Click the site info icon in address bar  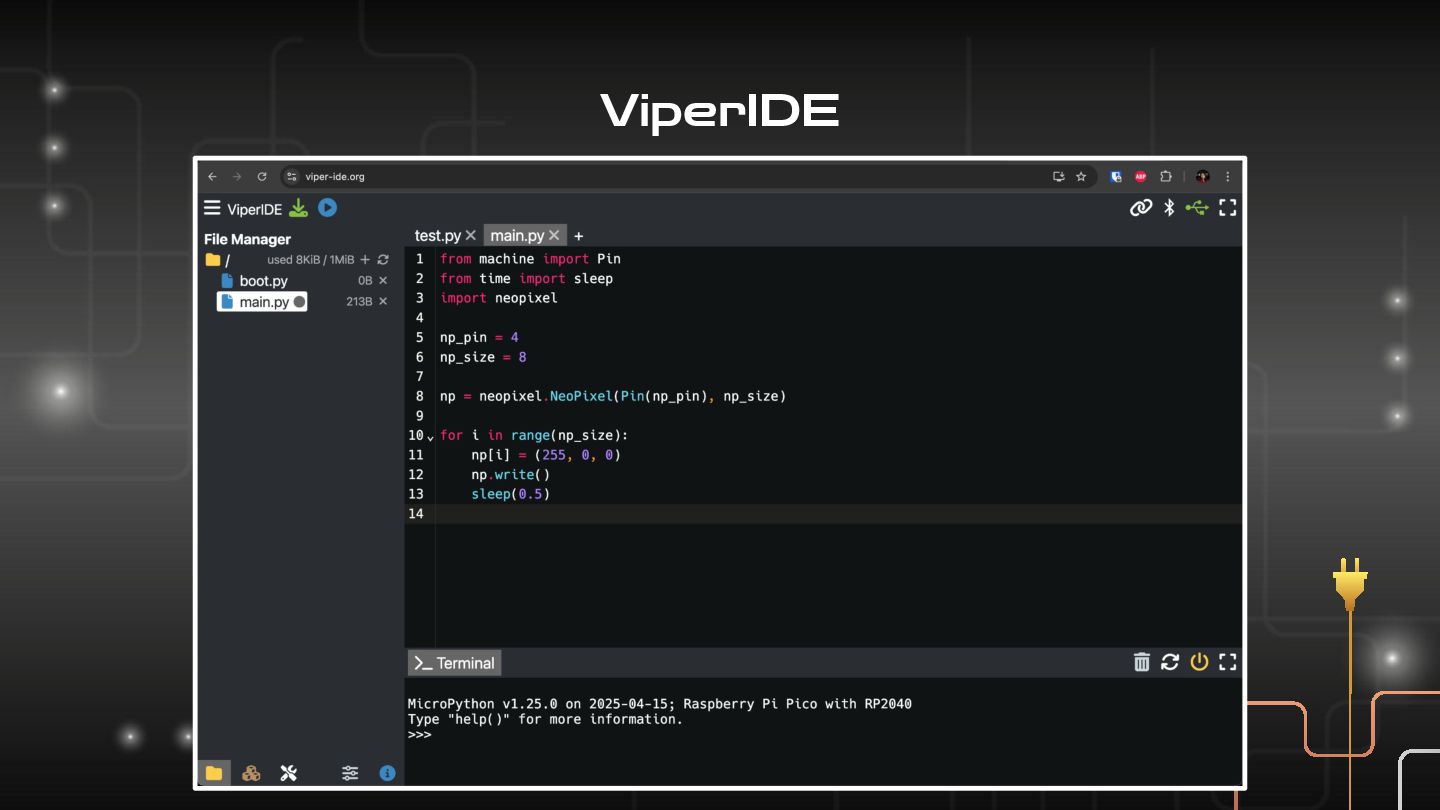[292, 177]
